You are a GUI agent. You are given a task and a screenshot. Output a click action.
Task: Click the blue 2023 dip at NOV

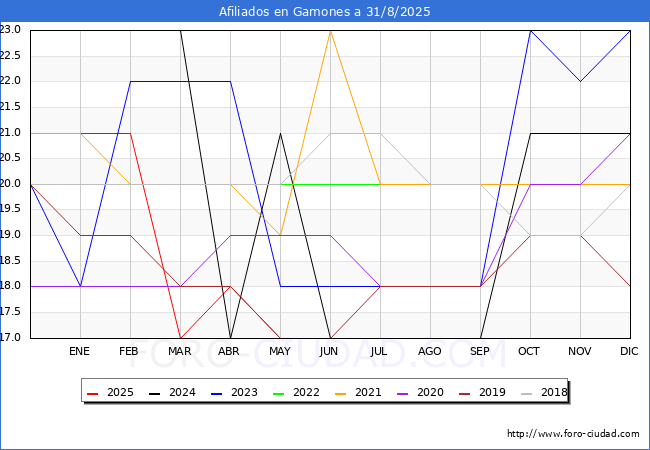[580, 82]
